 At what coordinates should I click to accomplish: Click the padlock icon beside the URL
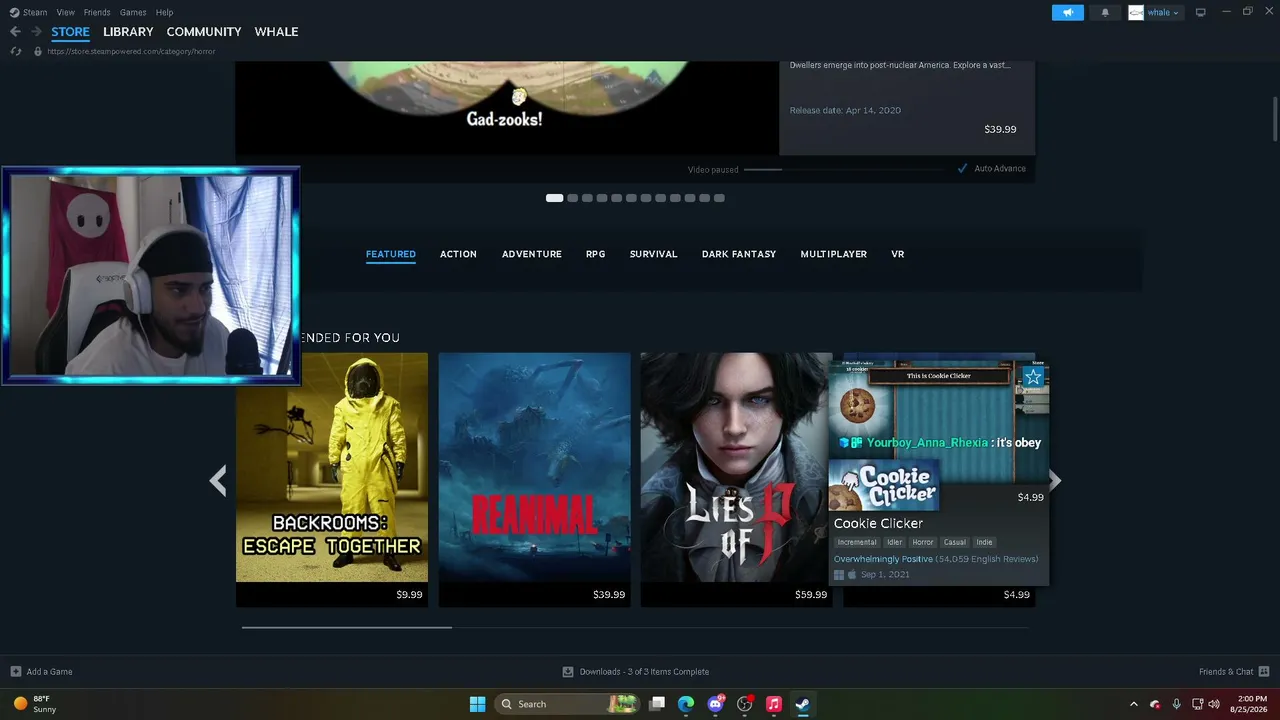click(x=38, y=51)
